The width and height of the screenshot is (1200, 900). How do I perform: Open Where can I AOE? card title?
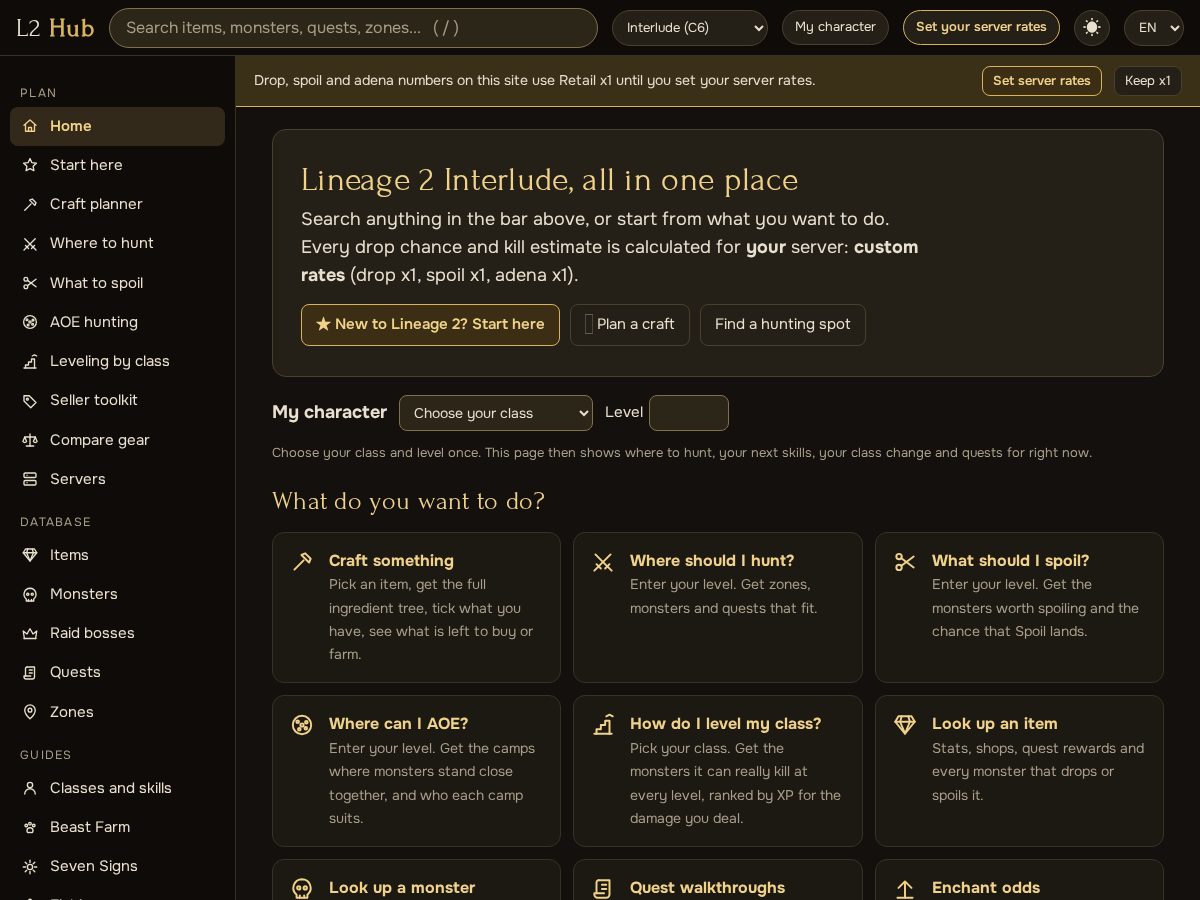point(398,724)
